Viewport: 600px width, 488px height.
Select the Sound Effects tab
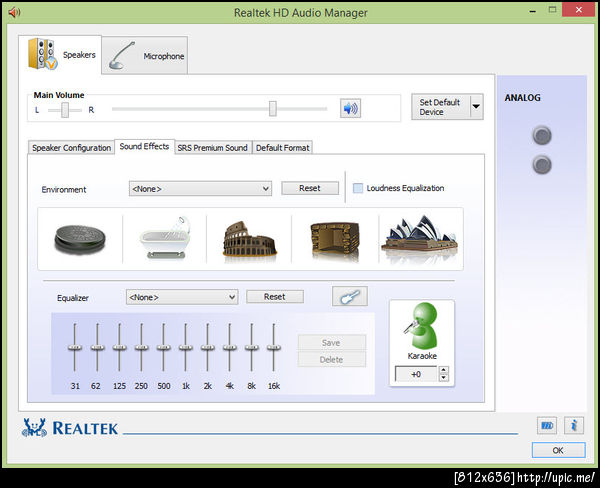coord(144,147)
